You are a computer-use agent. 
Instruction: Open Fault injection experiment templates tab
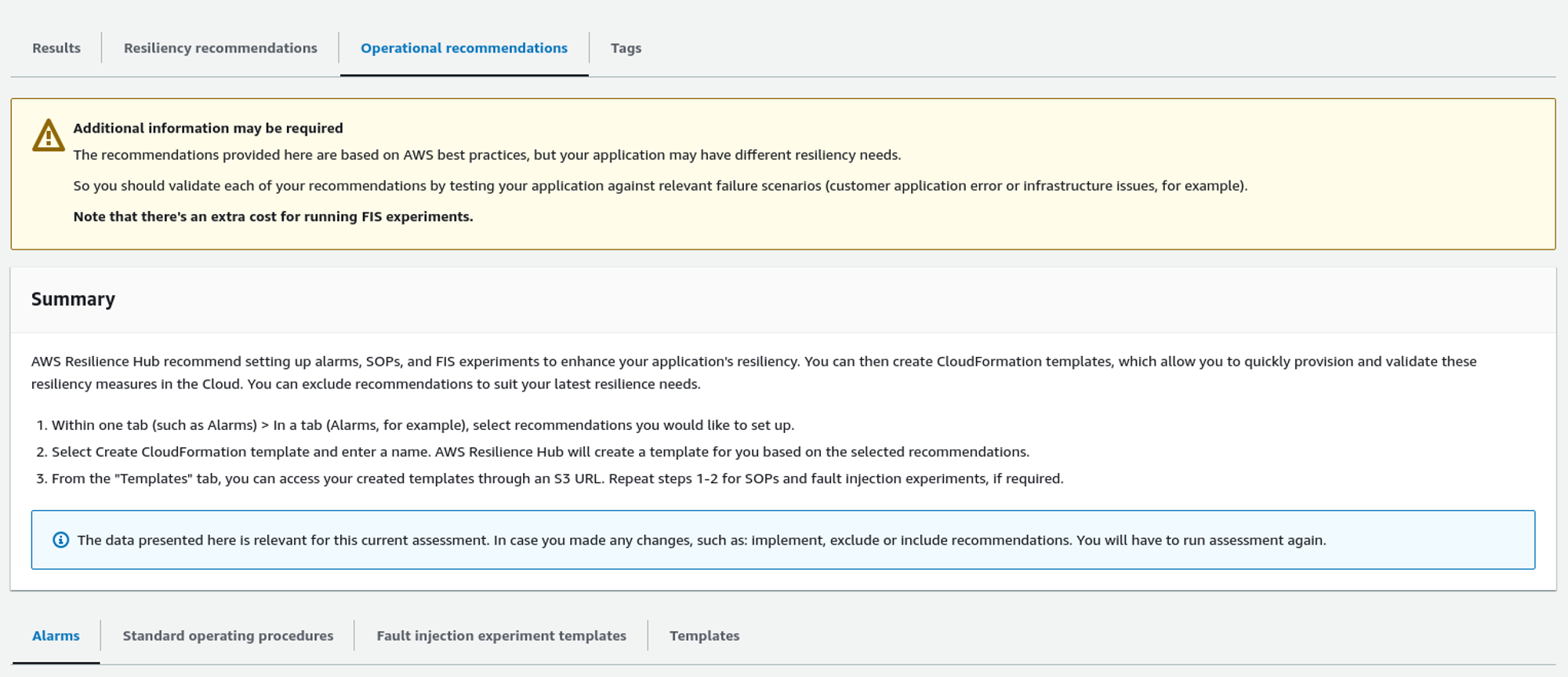(501, 635)
